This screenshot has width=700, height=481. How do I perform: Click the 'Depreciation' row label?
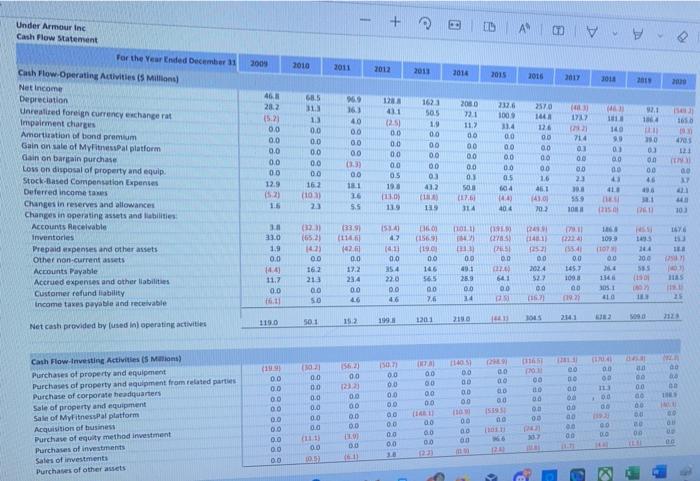pos(43,99)
